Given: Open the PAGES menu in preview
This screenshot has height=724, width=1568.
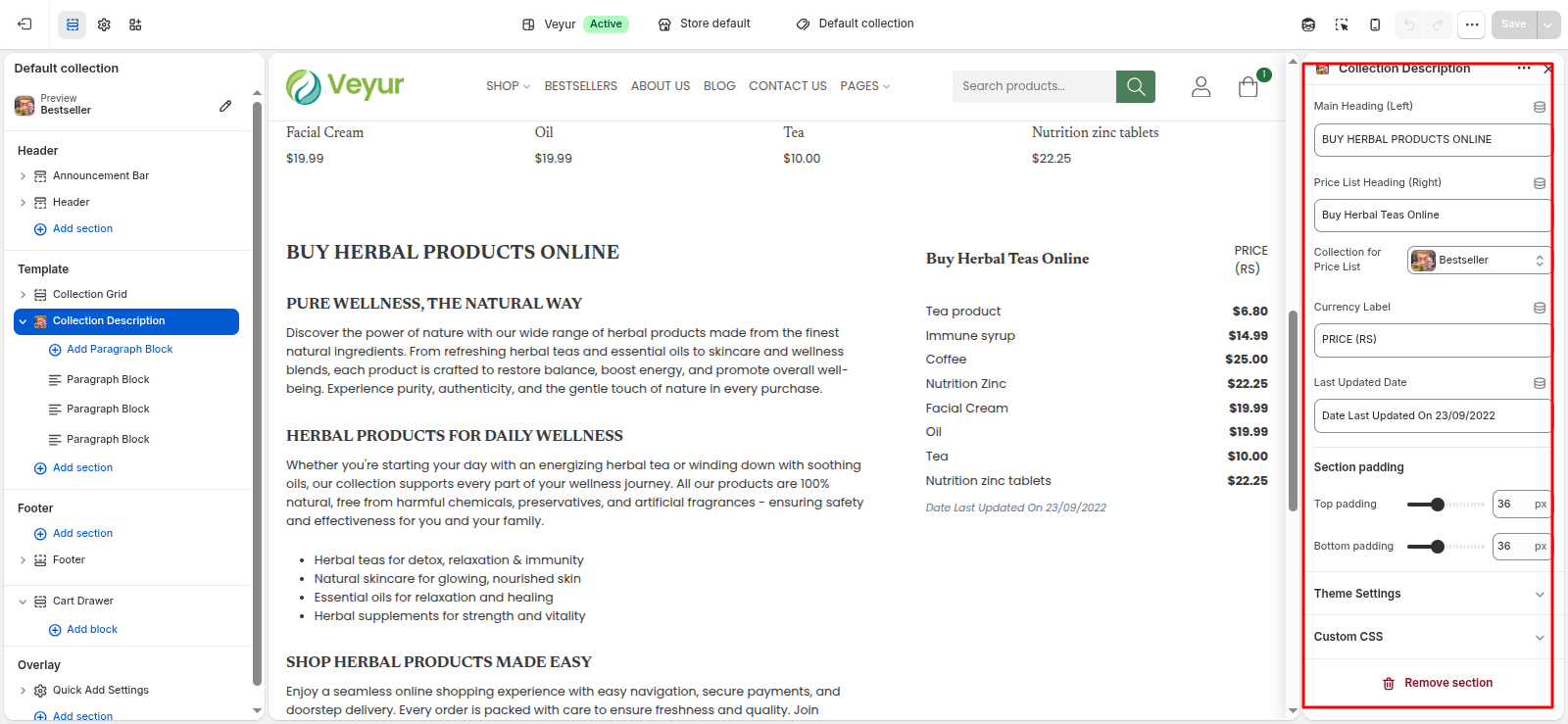Looking at the screenshot, I should (865, 86).
